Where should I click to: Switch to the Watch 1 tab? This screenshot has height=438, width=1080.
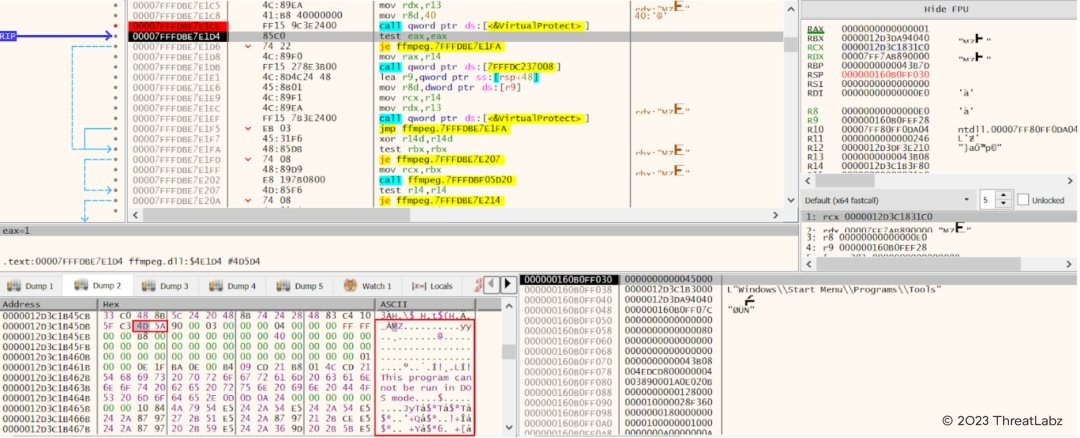click(368, 286)
